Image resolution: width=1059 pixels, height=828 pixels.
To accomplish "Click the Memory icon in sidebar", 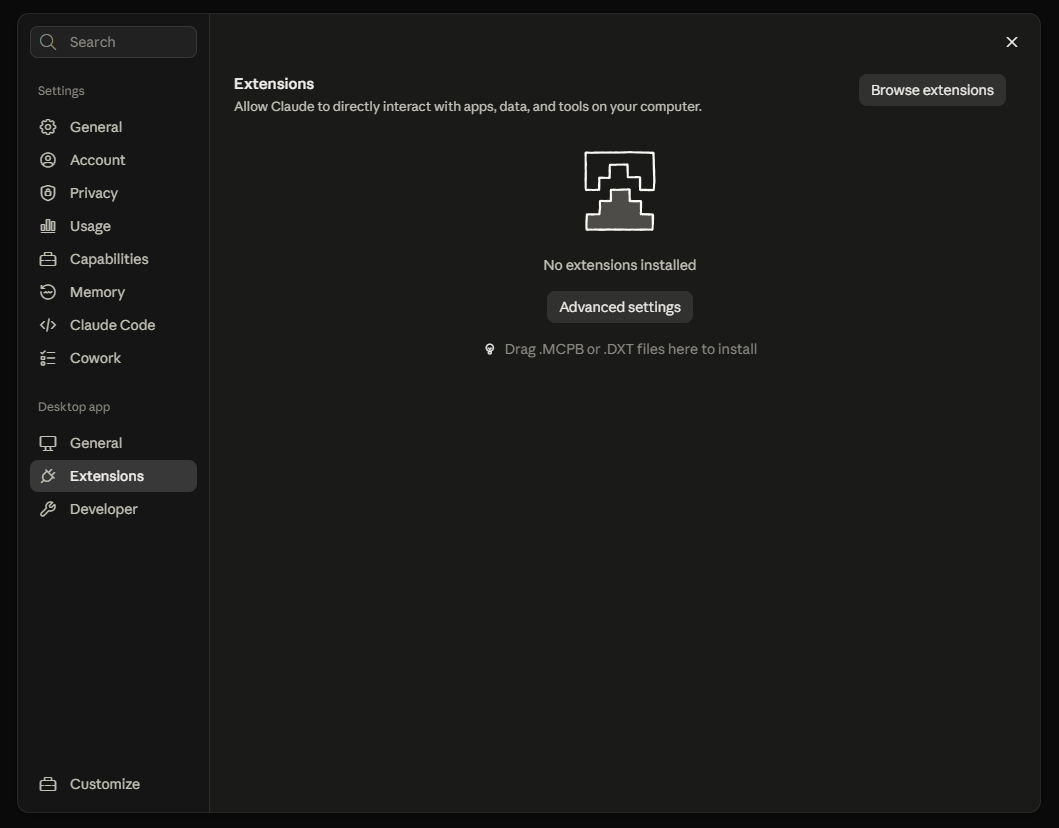I will 48,292.
